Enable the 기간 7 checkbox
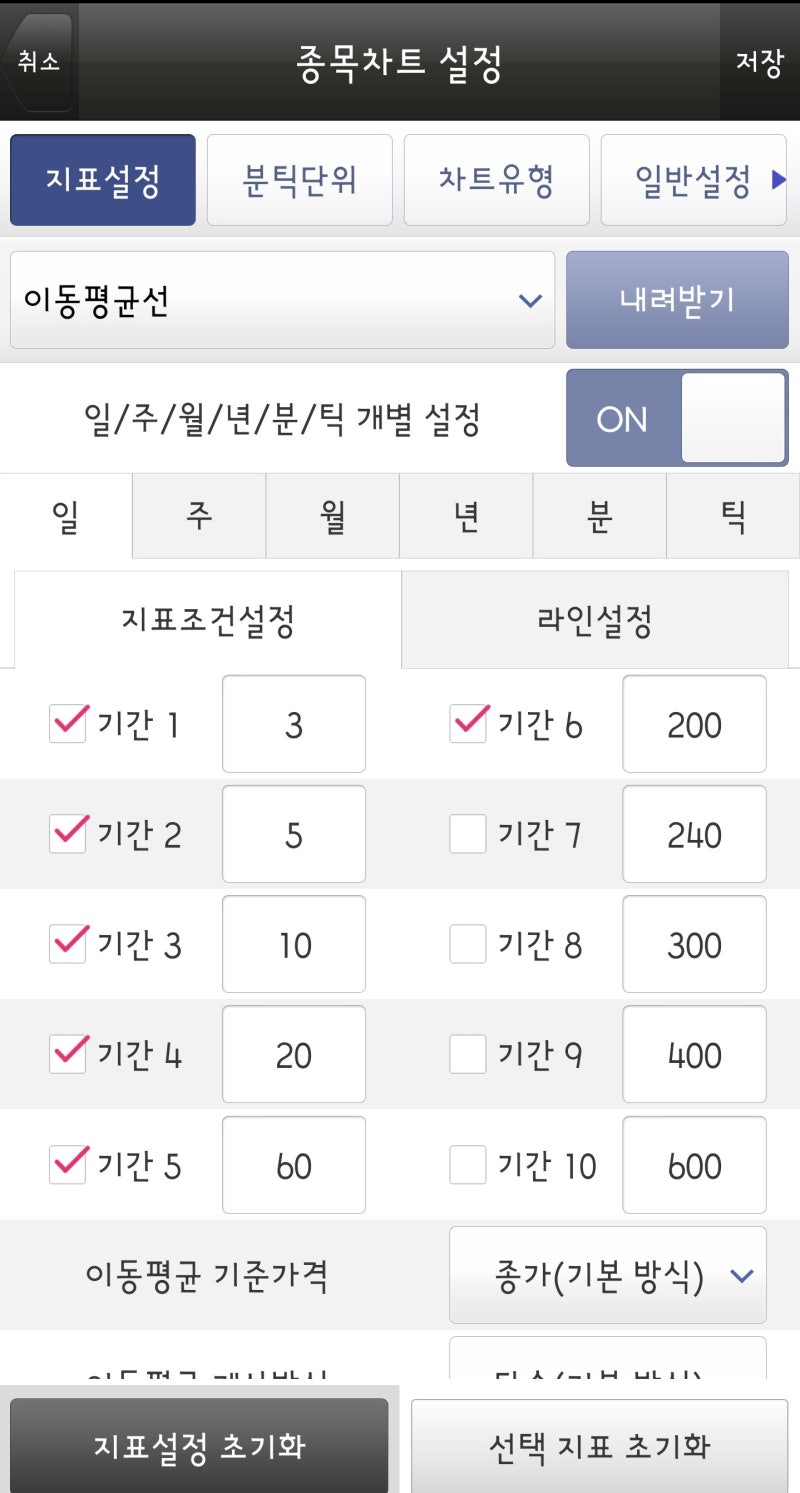 [466, 834]
